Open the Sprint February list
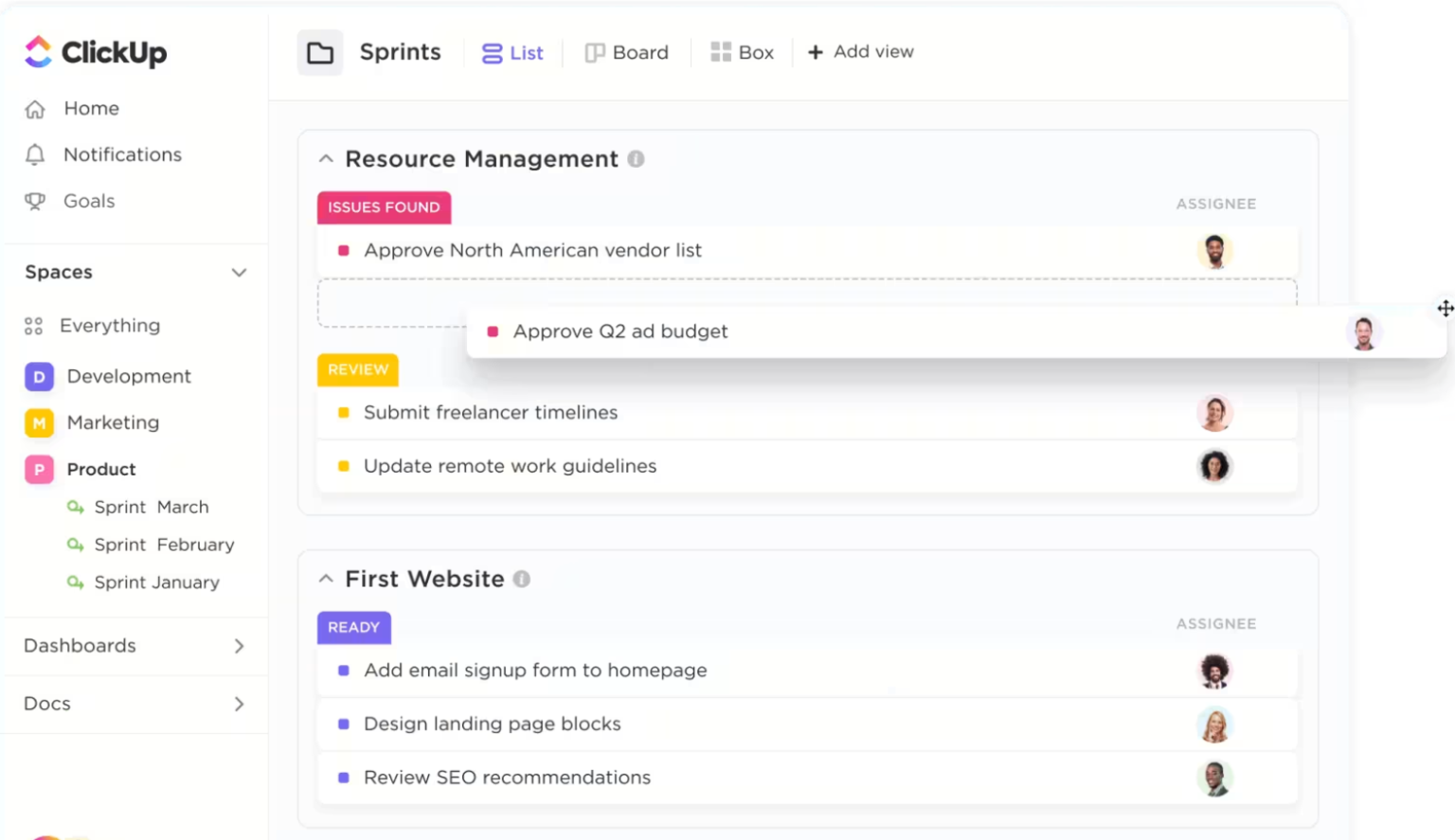 click(163, 545)
